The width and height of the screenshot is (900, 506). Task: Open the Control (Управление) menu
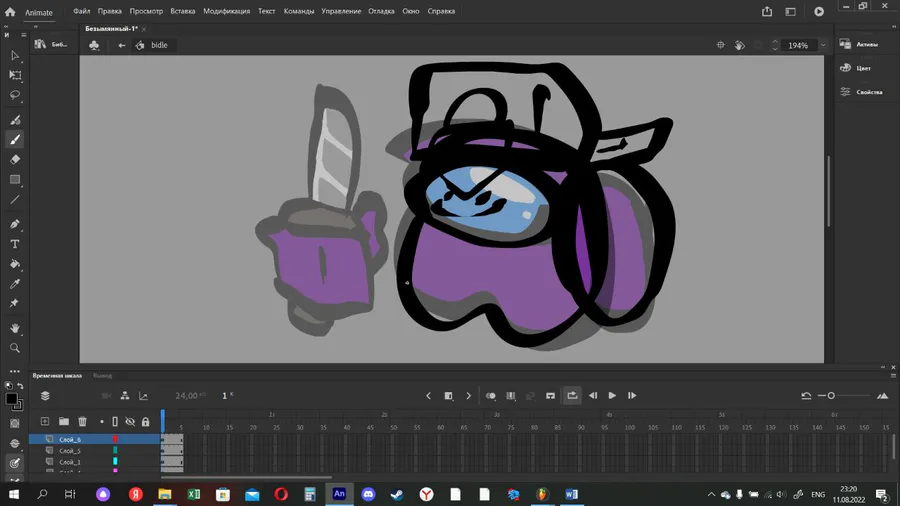click(341, 11)
